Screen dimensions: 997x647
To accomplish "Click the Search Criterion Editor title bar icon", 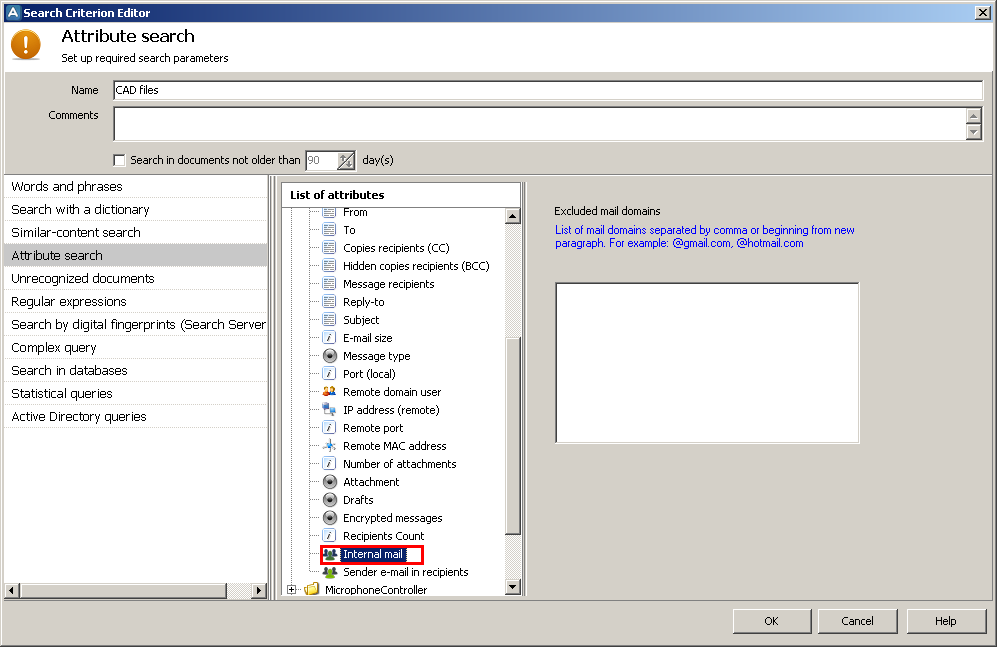I will pos(13,12).
